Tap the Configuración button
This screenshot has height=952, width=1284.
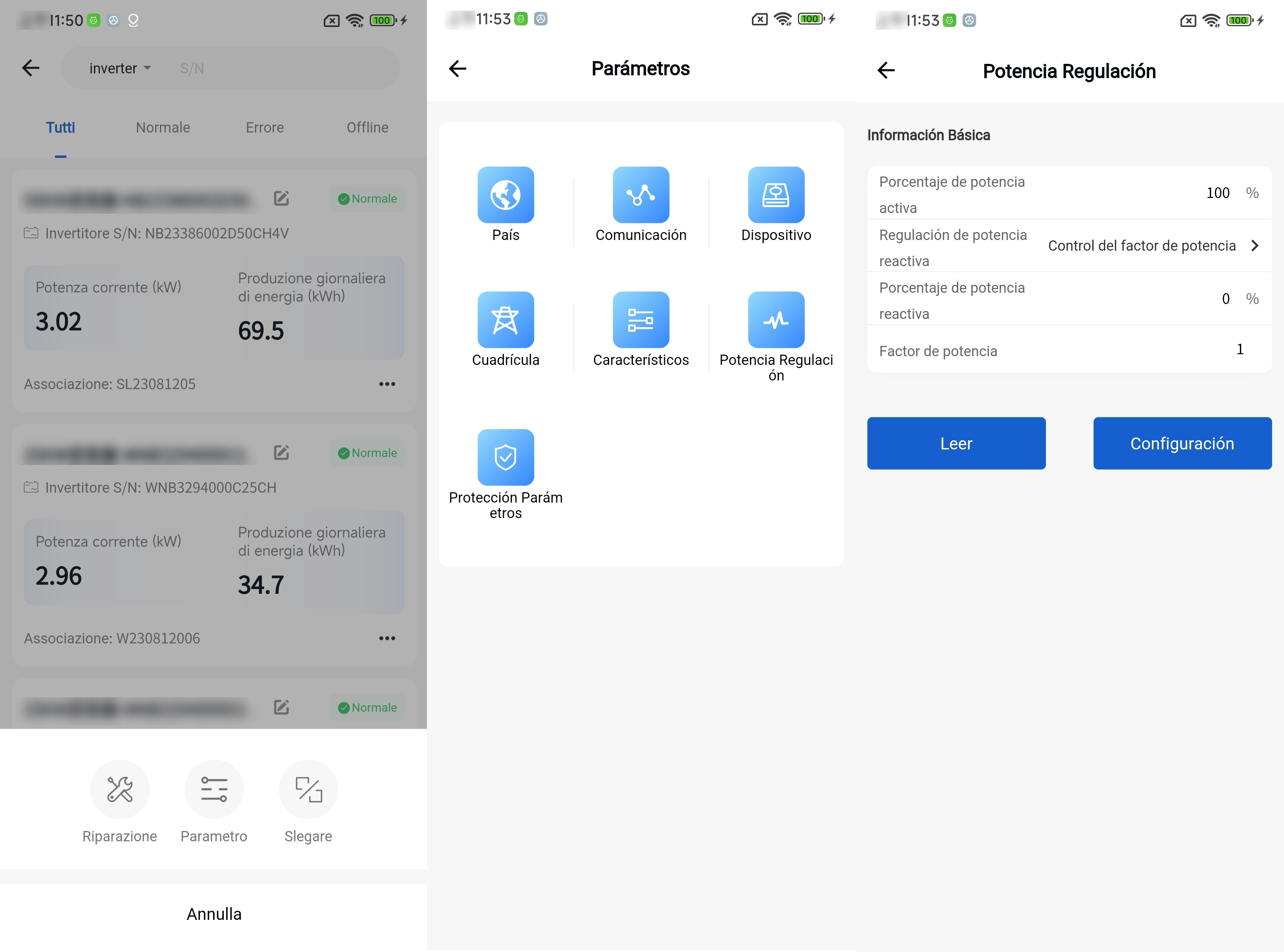1182,444
